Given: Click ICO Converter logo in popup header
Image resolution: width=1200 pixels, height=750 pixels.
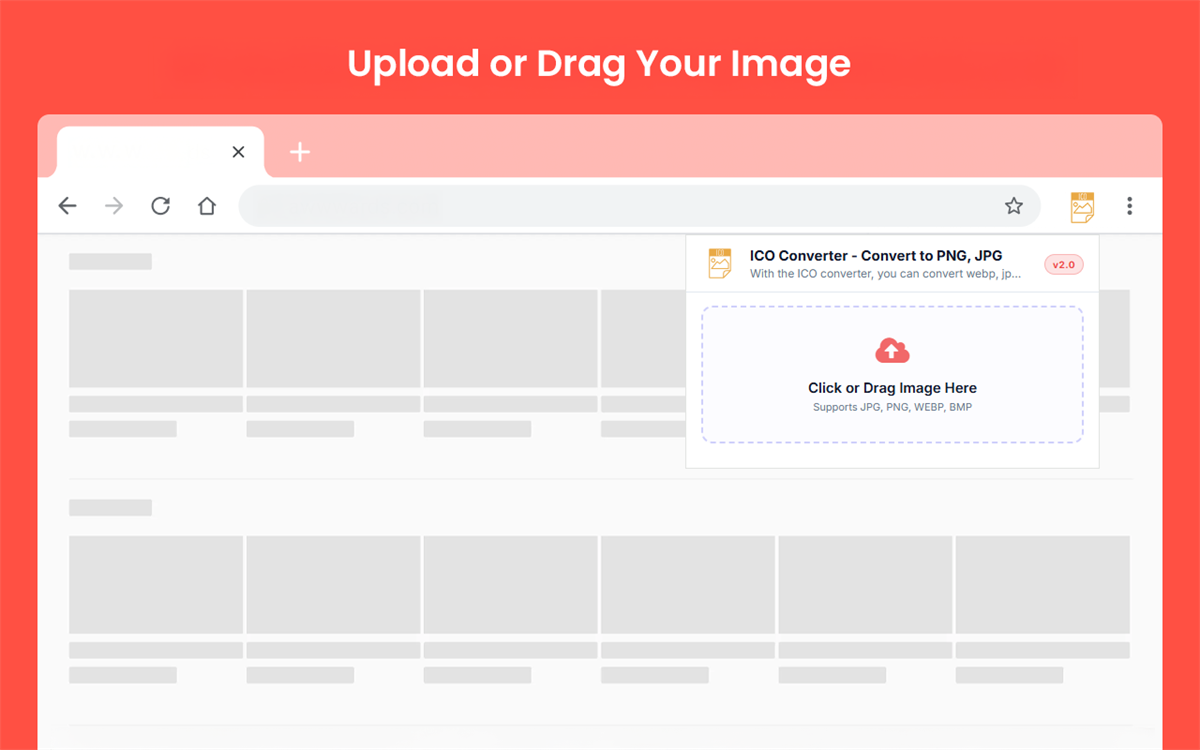Looking at the screenshot, I should (720, 263).
